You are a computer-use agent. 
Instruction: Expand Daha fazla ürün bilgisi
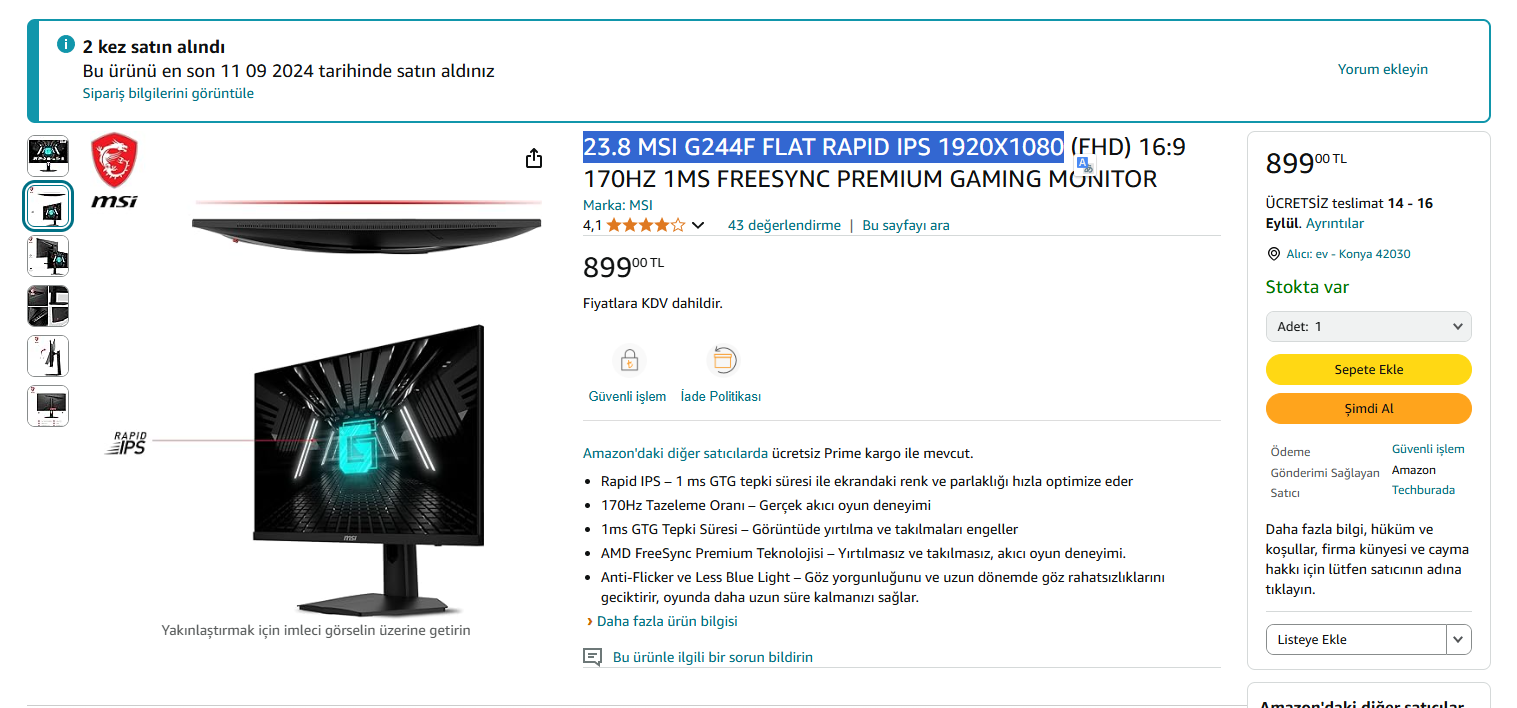[666, 621]
